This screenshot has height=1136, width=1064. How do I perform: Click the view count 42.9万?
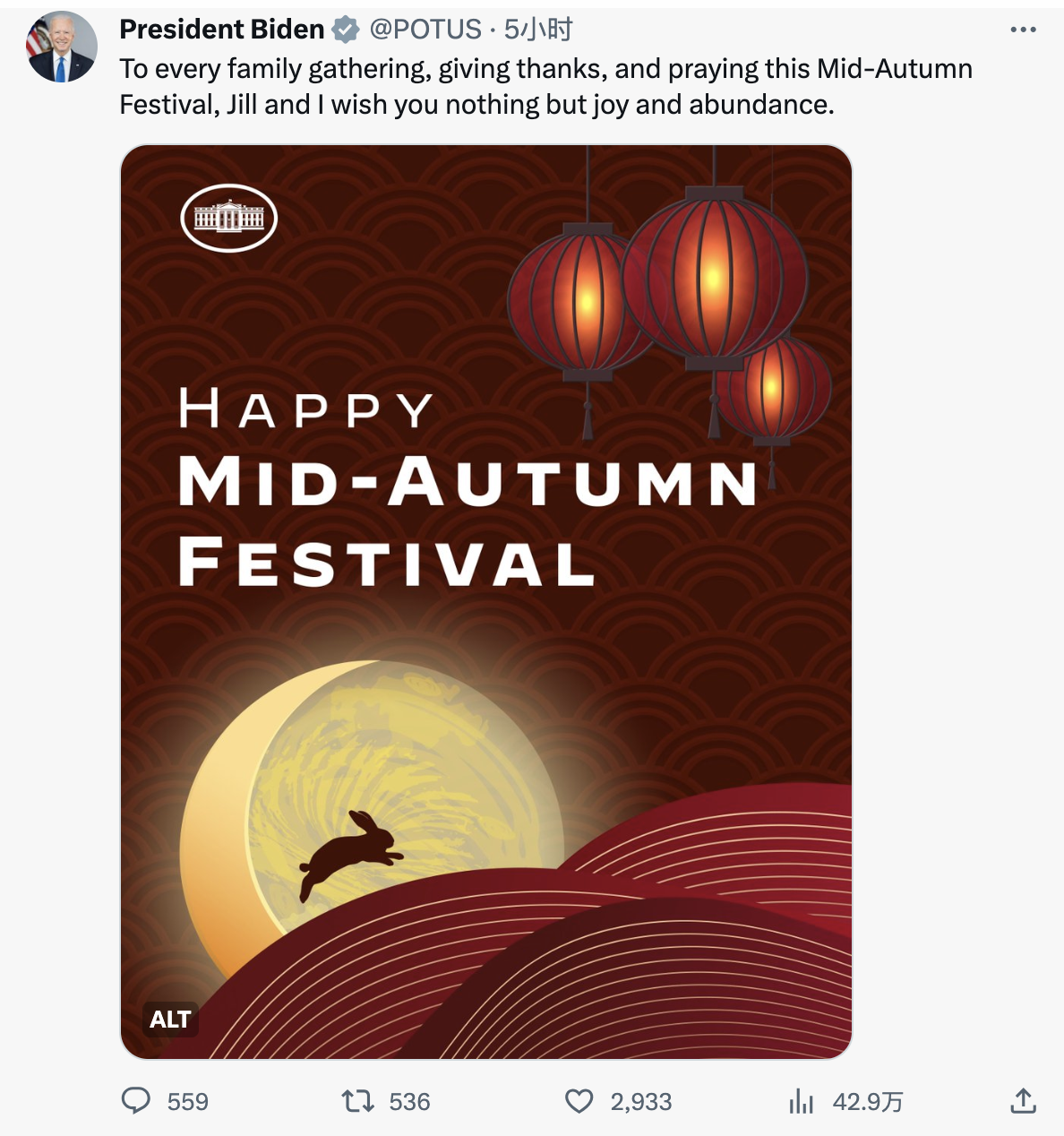(868, 1101)
